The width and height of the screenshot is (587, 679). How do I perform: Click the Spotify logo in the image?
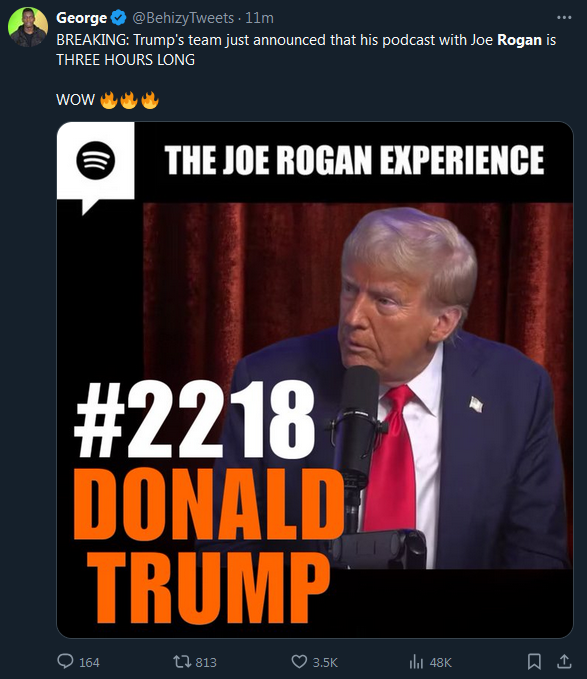pyautogui.click(x=96, y=160)
